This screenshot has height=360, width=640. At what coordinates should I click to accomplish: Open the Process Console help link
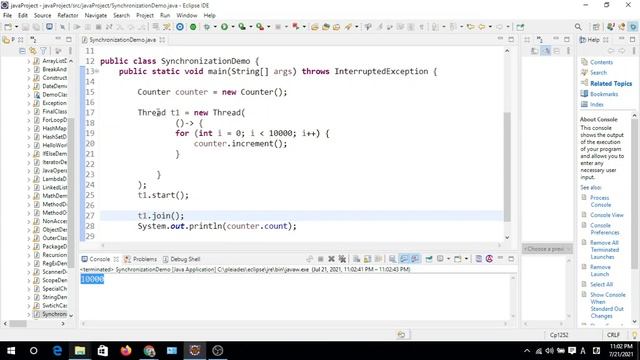600,201
